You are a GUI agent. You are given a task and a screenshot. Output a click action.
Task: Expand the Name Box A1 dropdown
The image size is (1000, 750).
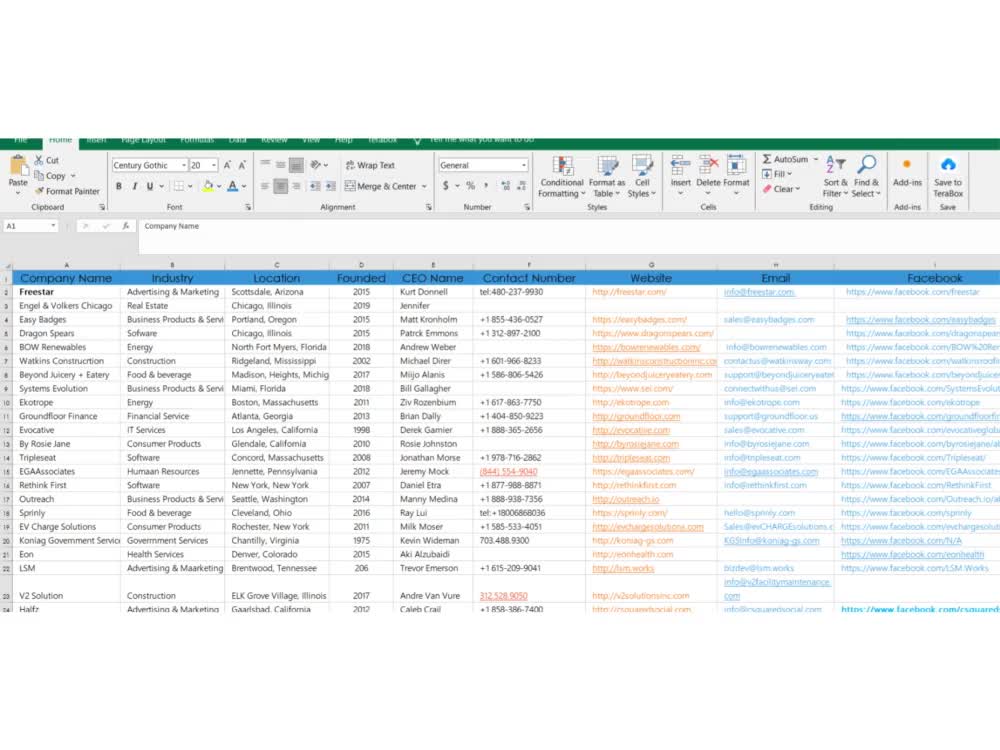tap(53, 226)
